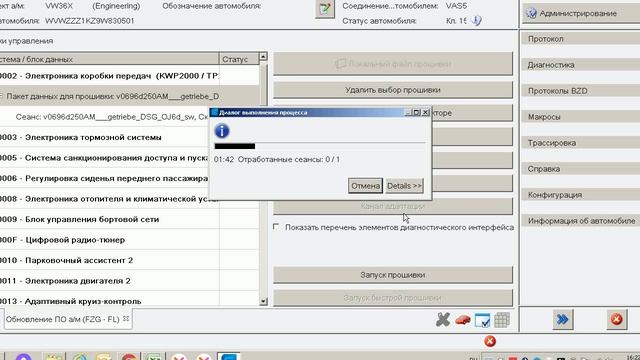The width and height of the screenshot is (640, 360).
Task: Close the Обновление ПО а/м tab
Action: [126, 319]
